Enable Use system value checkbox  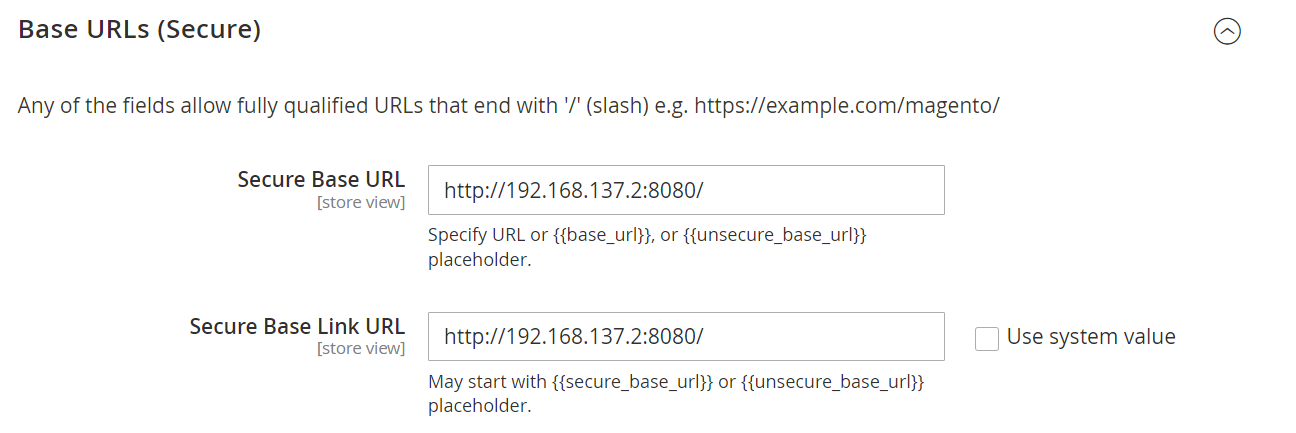987,338
